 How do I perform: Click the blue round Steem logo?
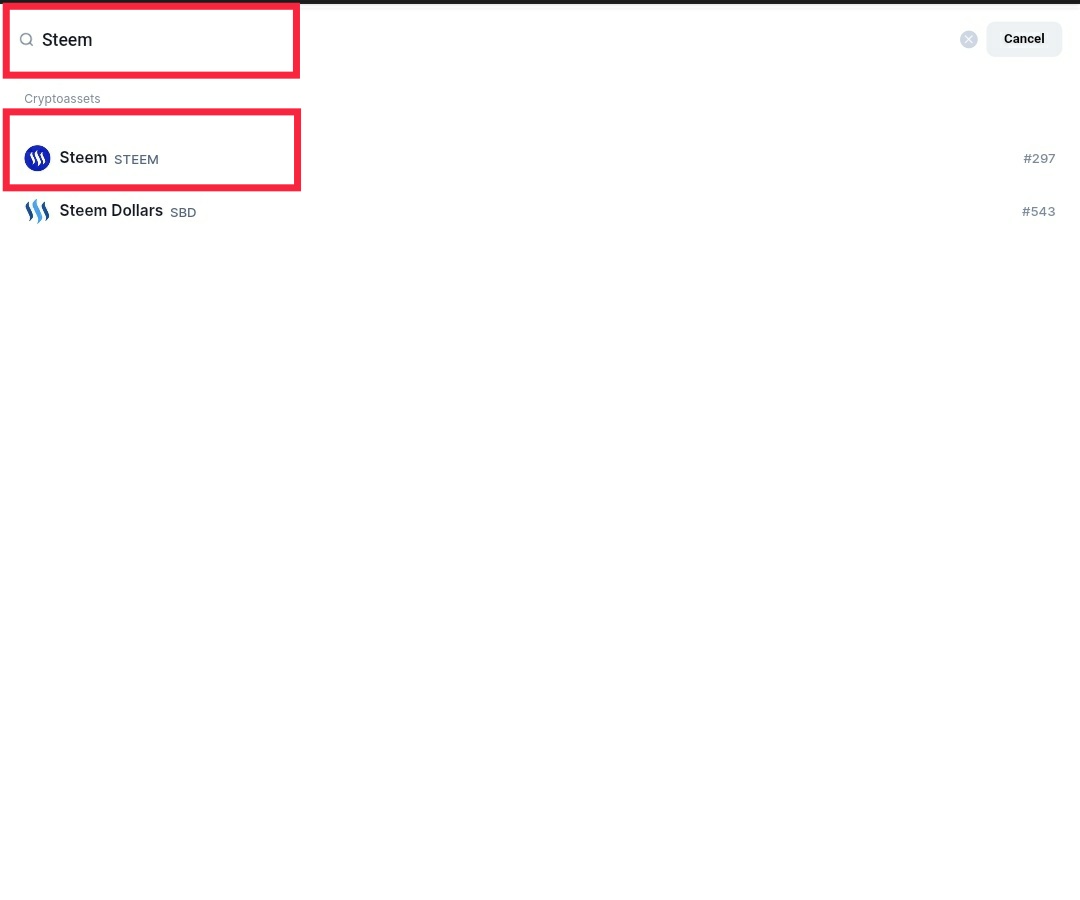(37, 158)
